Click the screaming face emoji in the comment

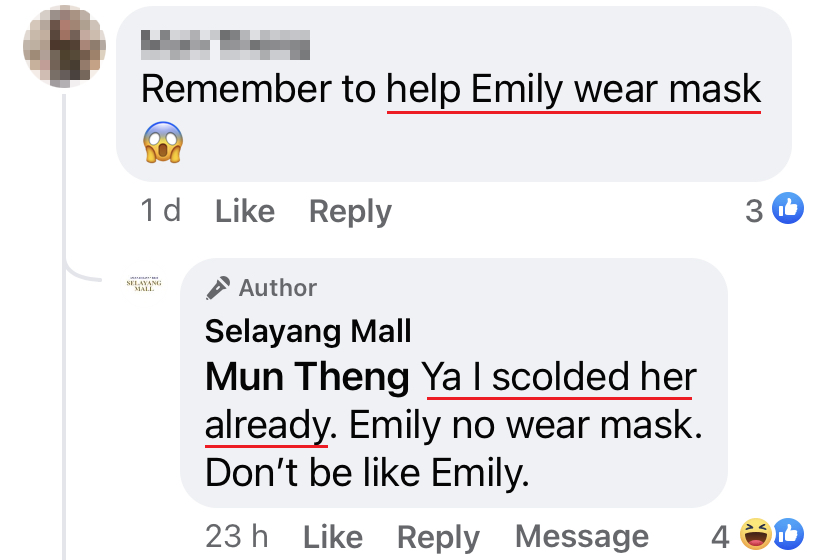tap(163, 142)
